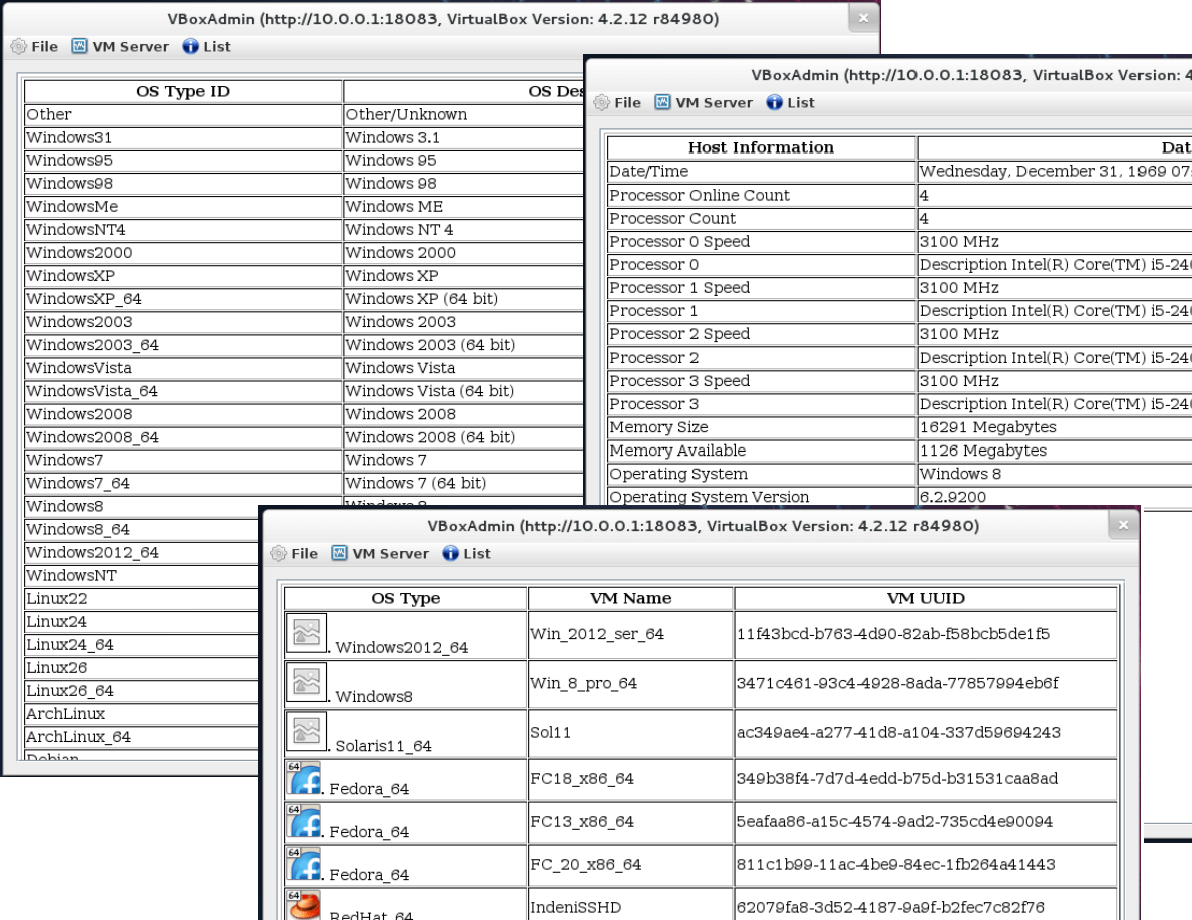Close the VM list window
Screen dimensions: 1192x920
(1124, 525)
